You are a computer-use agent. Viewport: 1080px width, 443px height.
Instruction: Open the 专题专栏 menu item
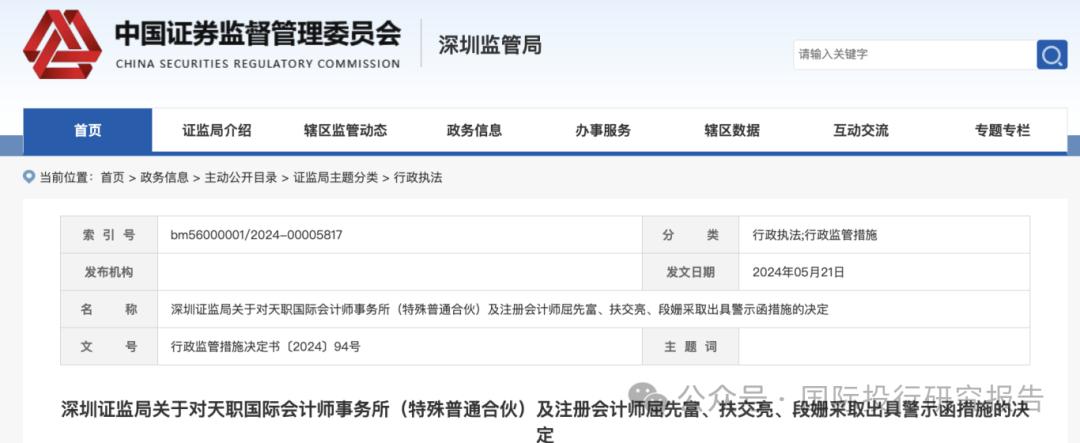point(1002,130)
